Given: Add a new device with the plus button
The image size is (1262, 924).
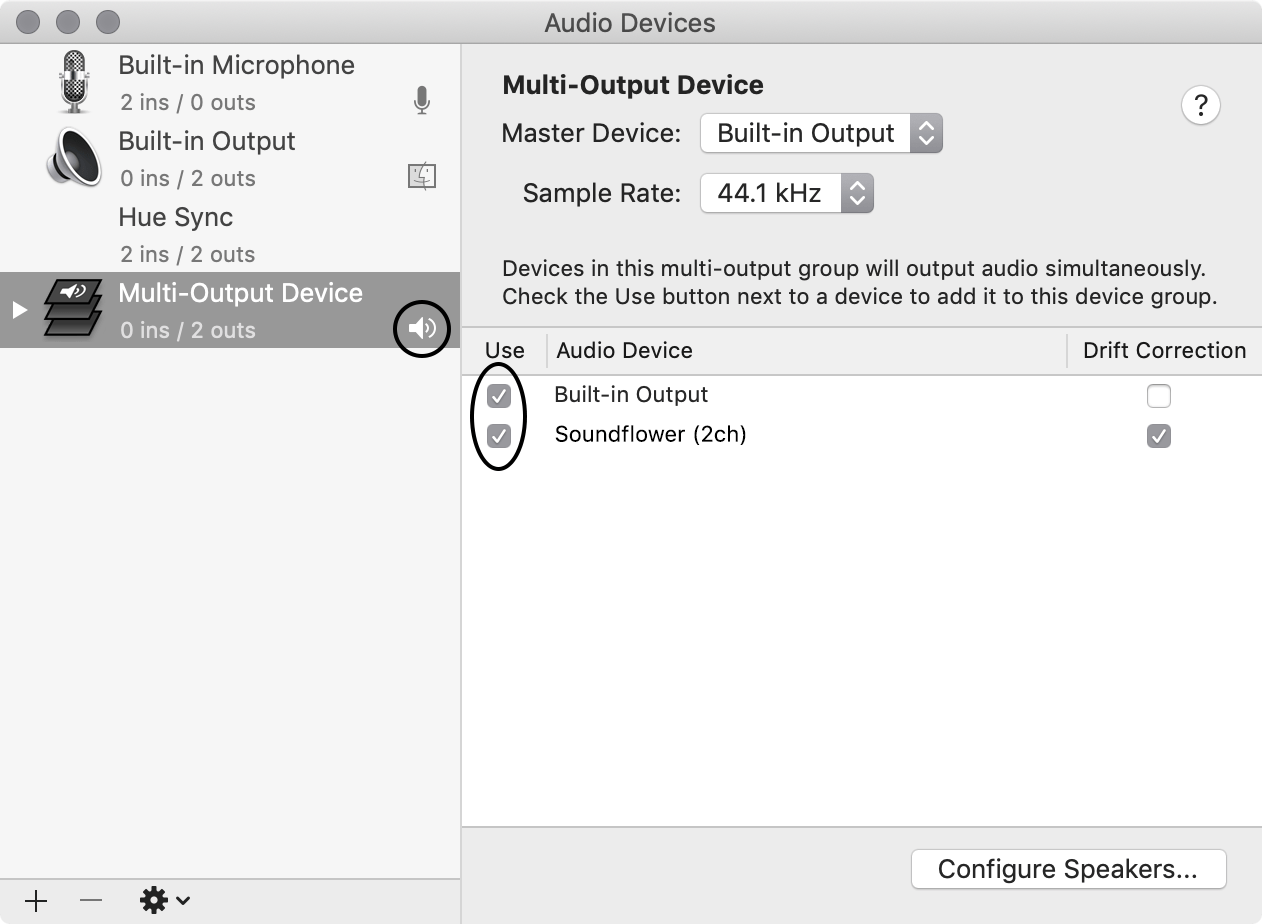Looking at the screenshot, I should click(x=35, y=899).
